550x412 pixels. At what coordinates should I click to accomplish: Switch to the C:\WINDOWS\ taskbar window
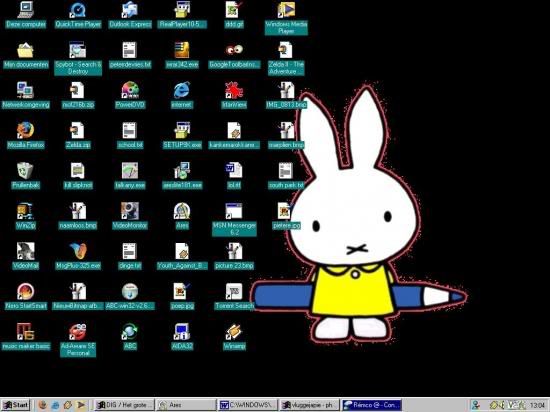[248, 405]
